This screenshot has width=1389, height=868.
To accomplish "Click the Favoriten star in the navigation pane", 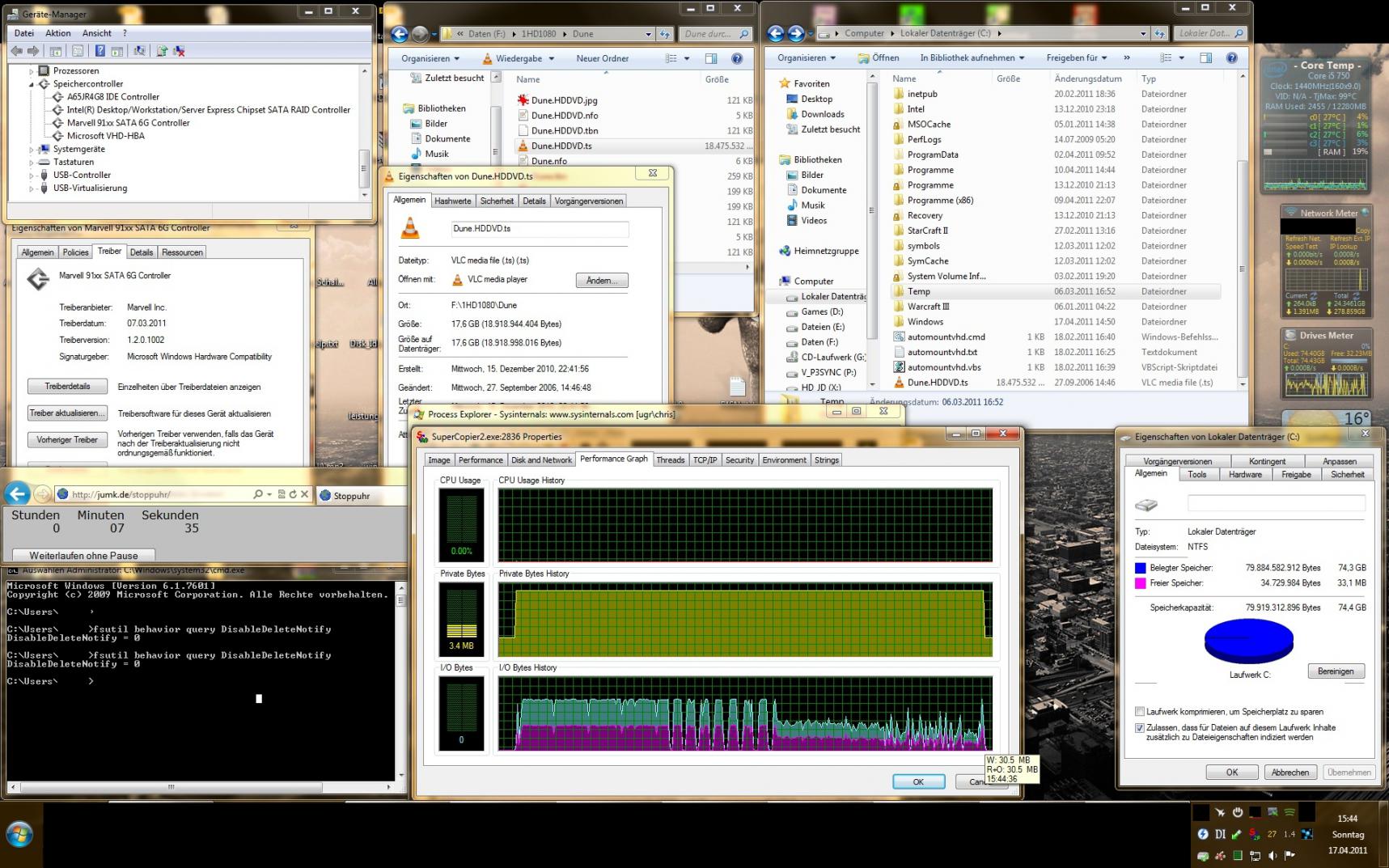I will tap(784, 83).
